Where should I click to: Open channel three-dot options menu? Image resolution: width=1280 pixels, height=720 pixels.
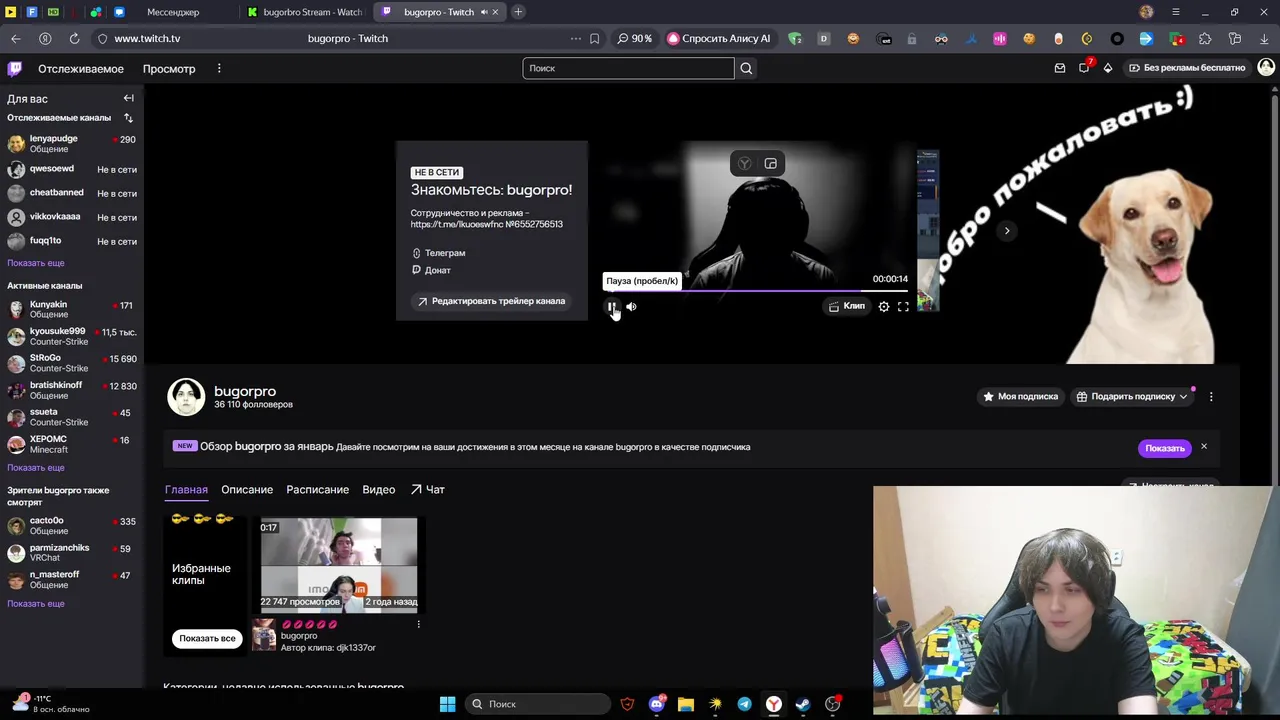coord(1211,397)
